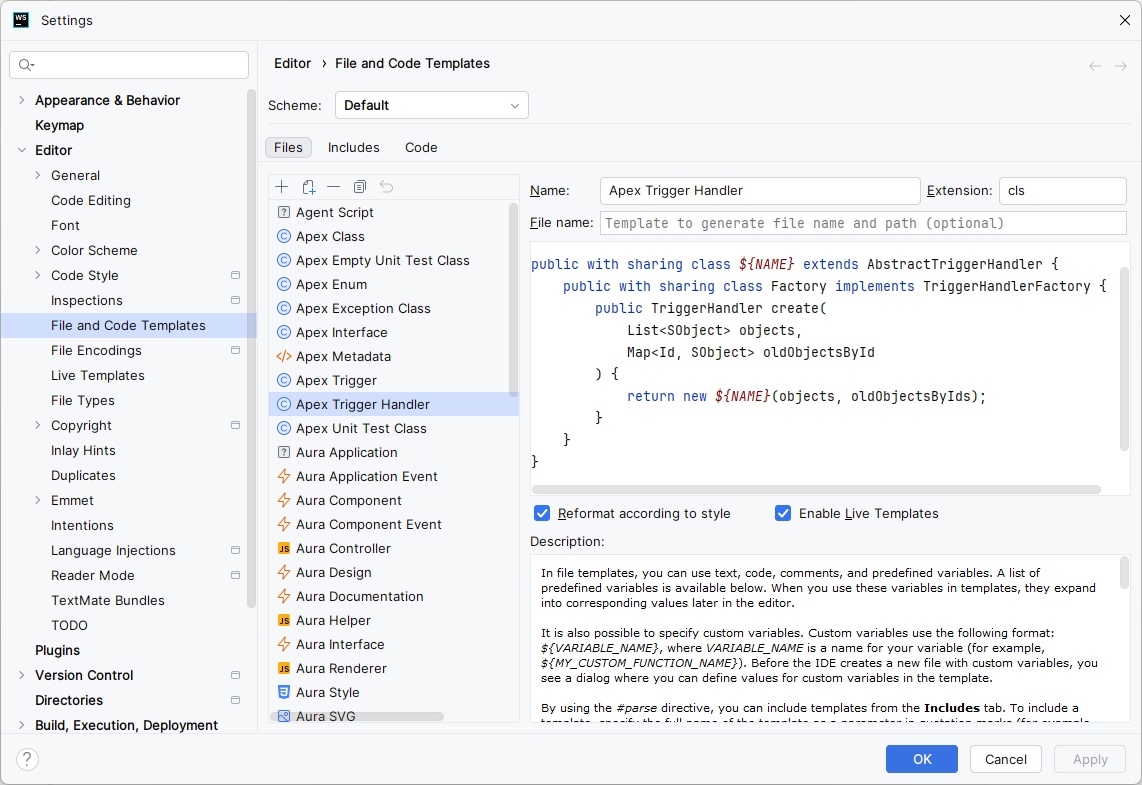
Task: Select the Aura Component Event template
Action: (x=393, y=524)
